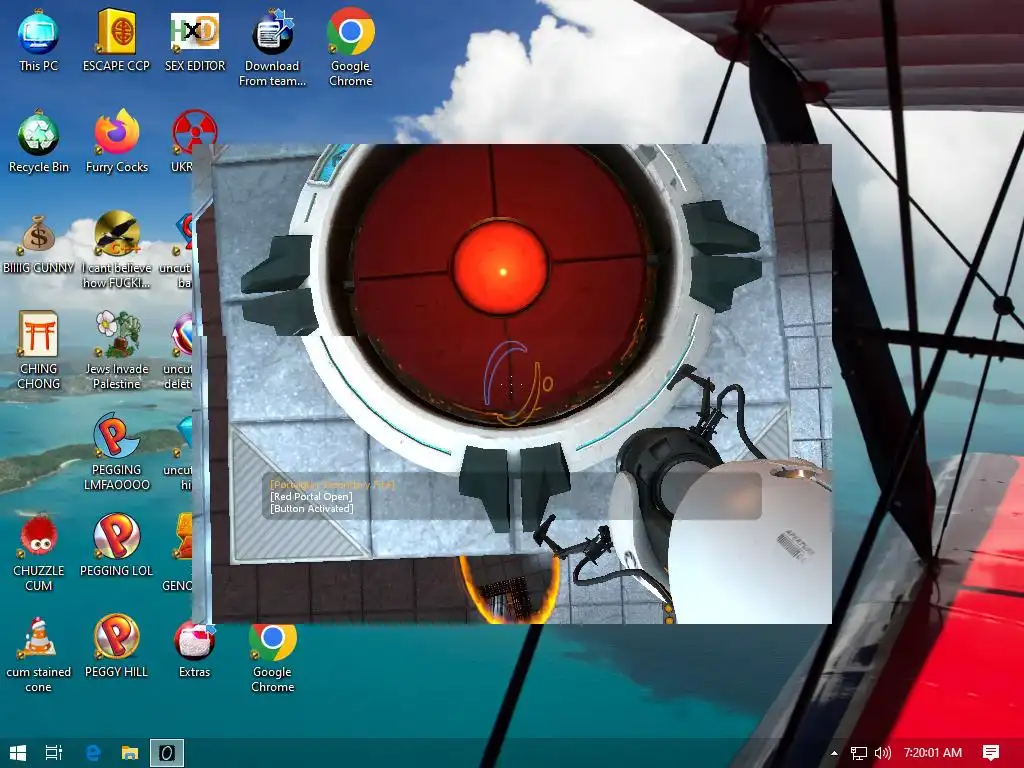This screenshot has width=1024, height=768.
Task: Open the Windows Start menu
Action: click(x=18, y=753)
